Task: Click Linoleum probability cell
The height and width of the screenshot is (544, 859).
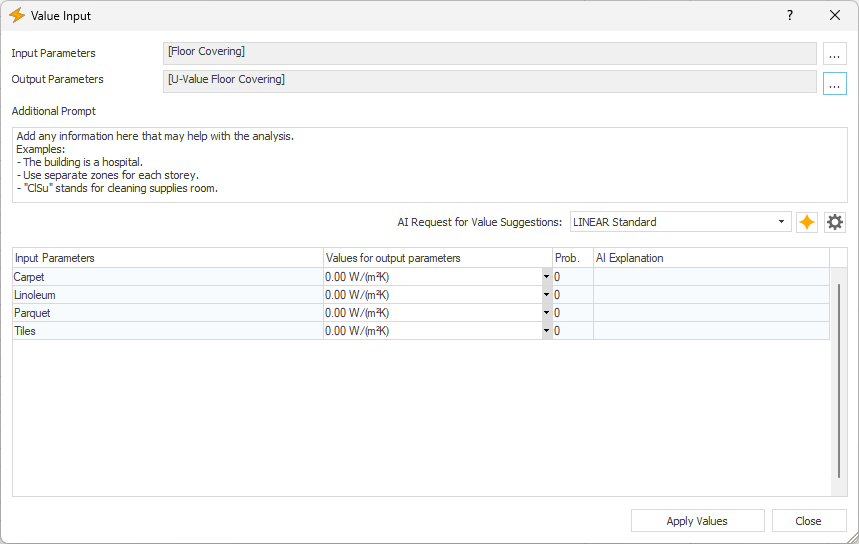Action: tap(572, 295)
